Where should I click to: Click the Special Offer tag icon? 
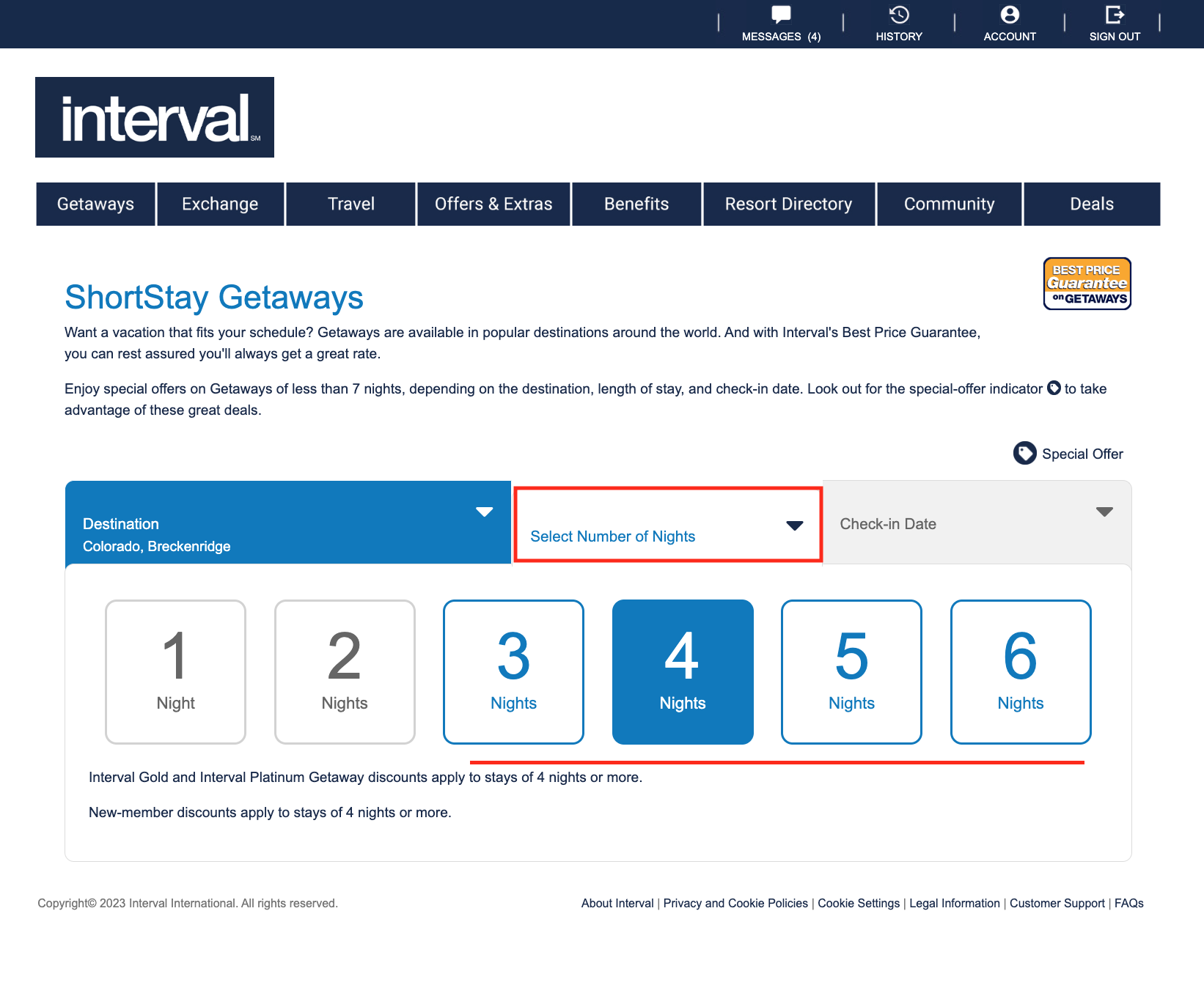click(x=1024, y=453)
